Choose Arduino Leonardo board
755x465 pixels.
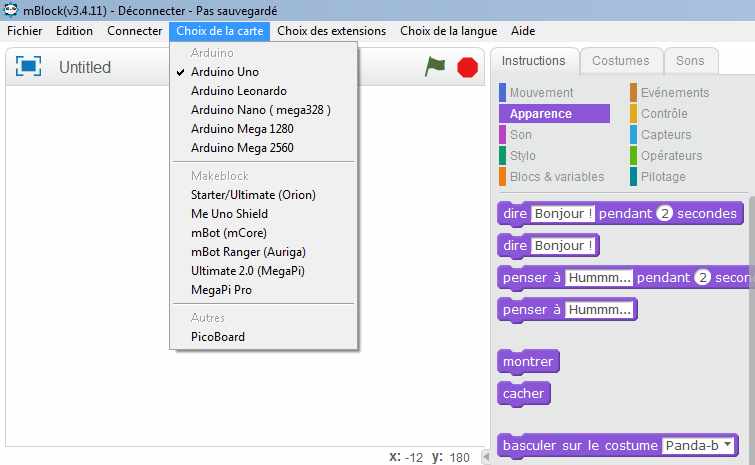coord(263,91)
